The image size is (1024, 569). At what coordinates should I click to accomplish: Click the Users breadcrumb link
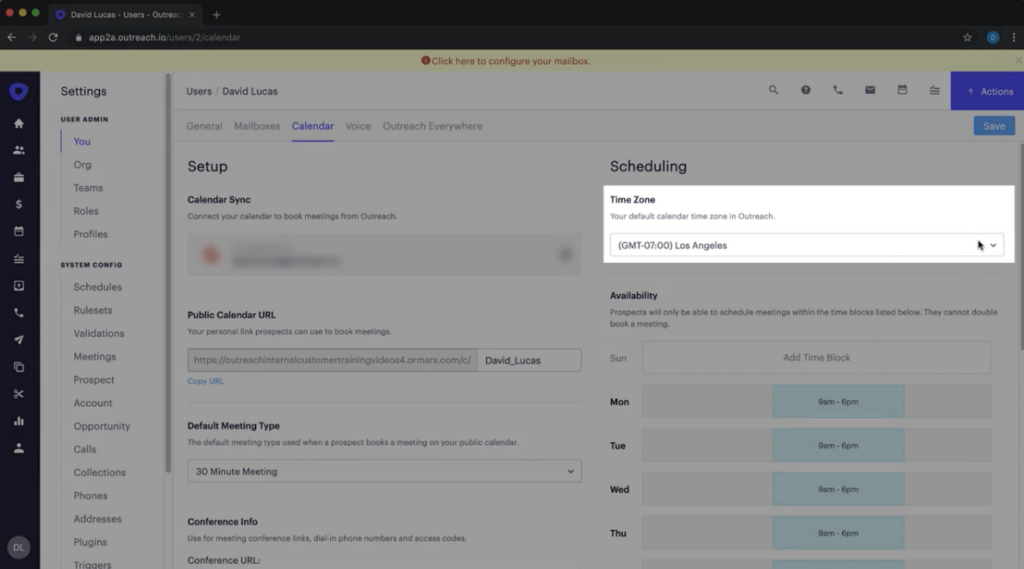coord(199,91)
